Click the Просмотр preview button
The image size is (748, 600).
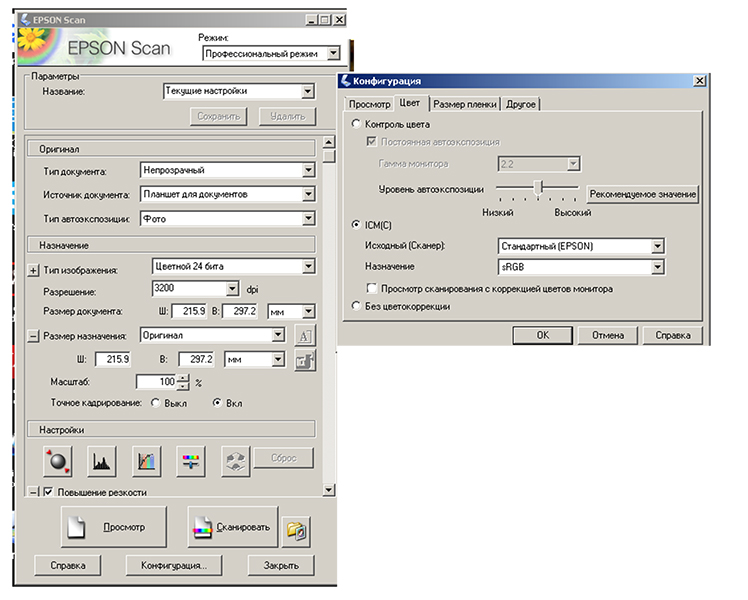click(114, 527)
